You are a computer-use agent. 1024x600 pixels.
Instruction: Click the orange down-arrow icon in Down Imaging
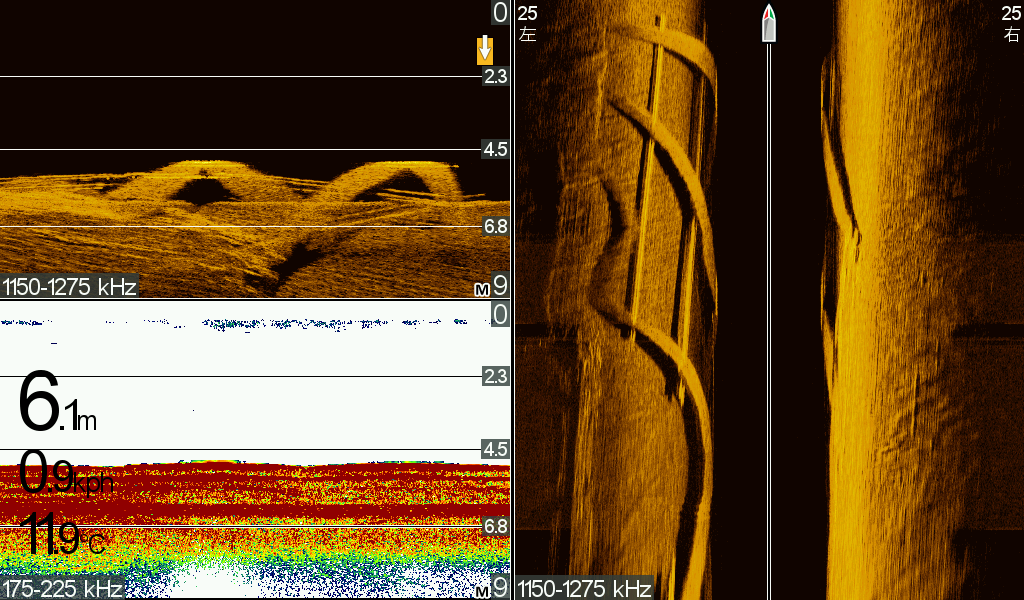point(485,50)
